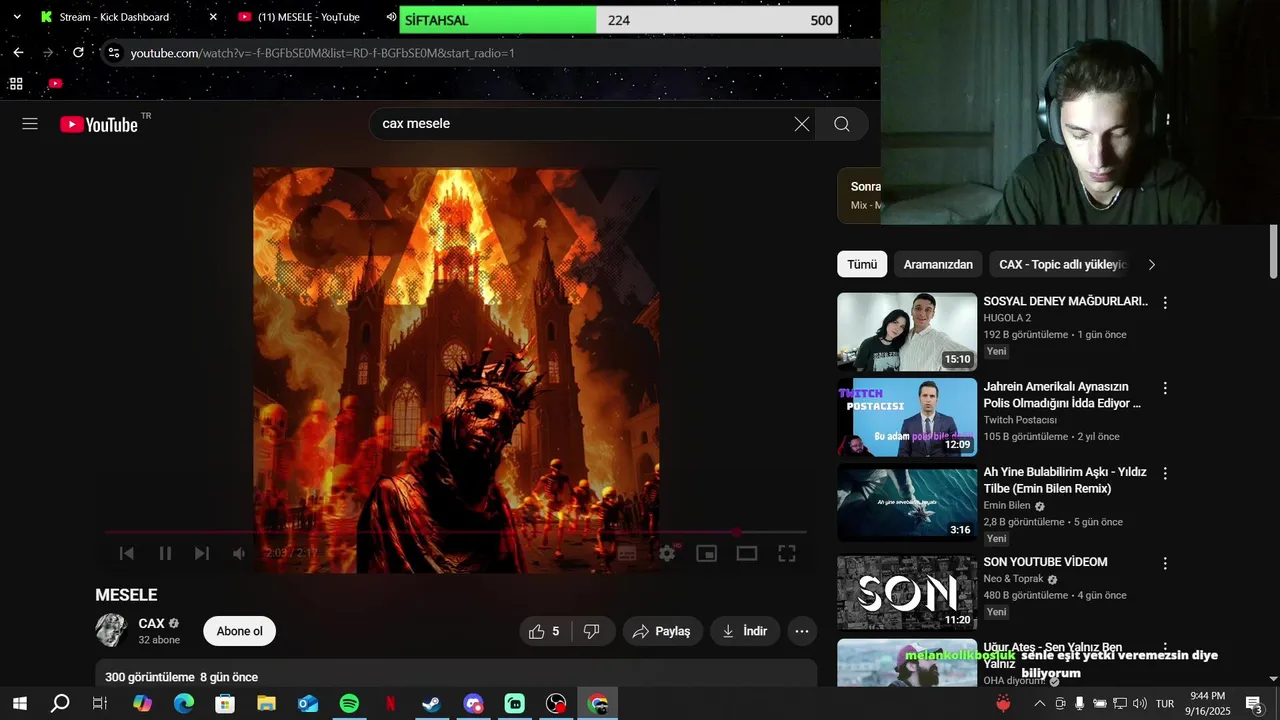Open system volume control in tray
Image resolution: width=1280 pixels, height=720 pixels.
pos(1139,703)
